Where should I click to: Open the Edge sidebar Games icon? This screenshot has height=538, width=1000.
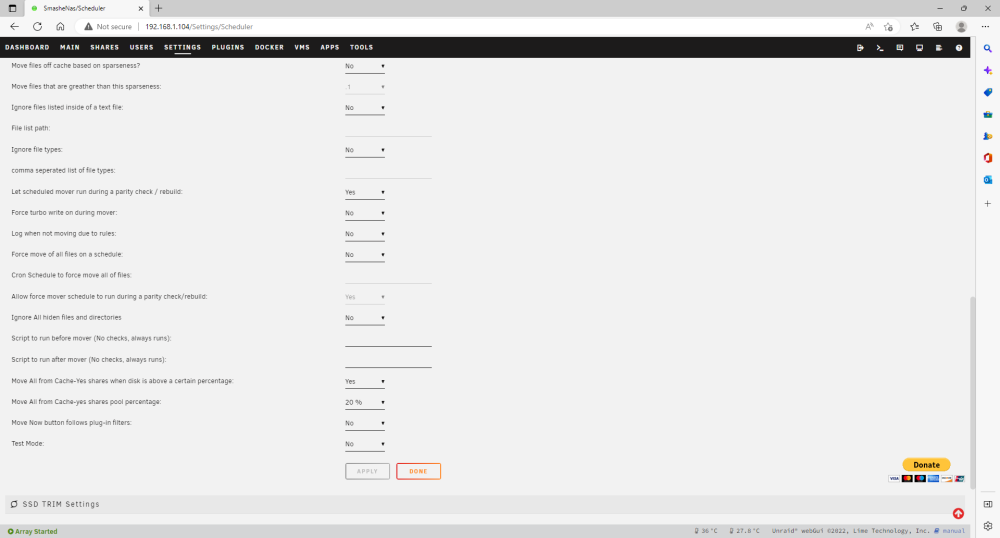click(987, 136)
